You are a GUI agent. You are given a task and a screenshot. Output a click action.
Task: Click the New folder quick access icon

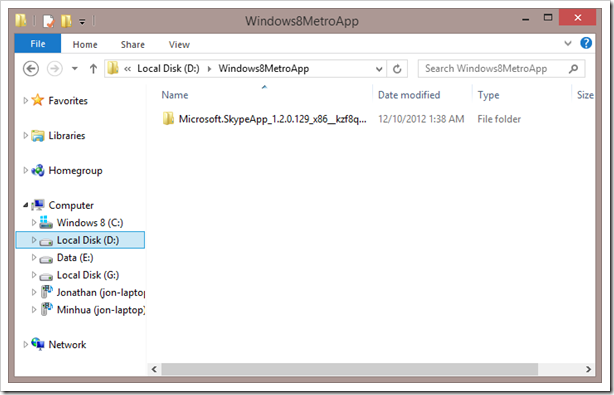(x=66, y=21)
